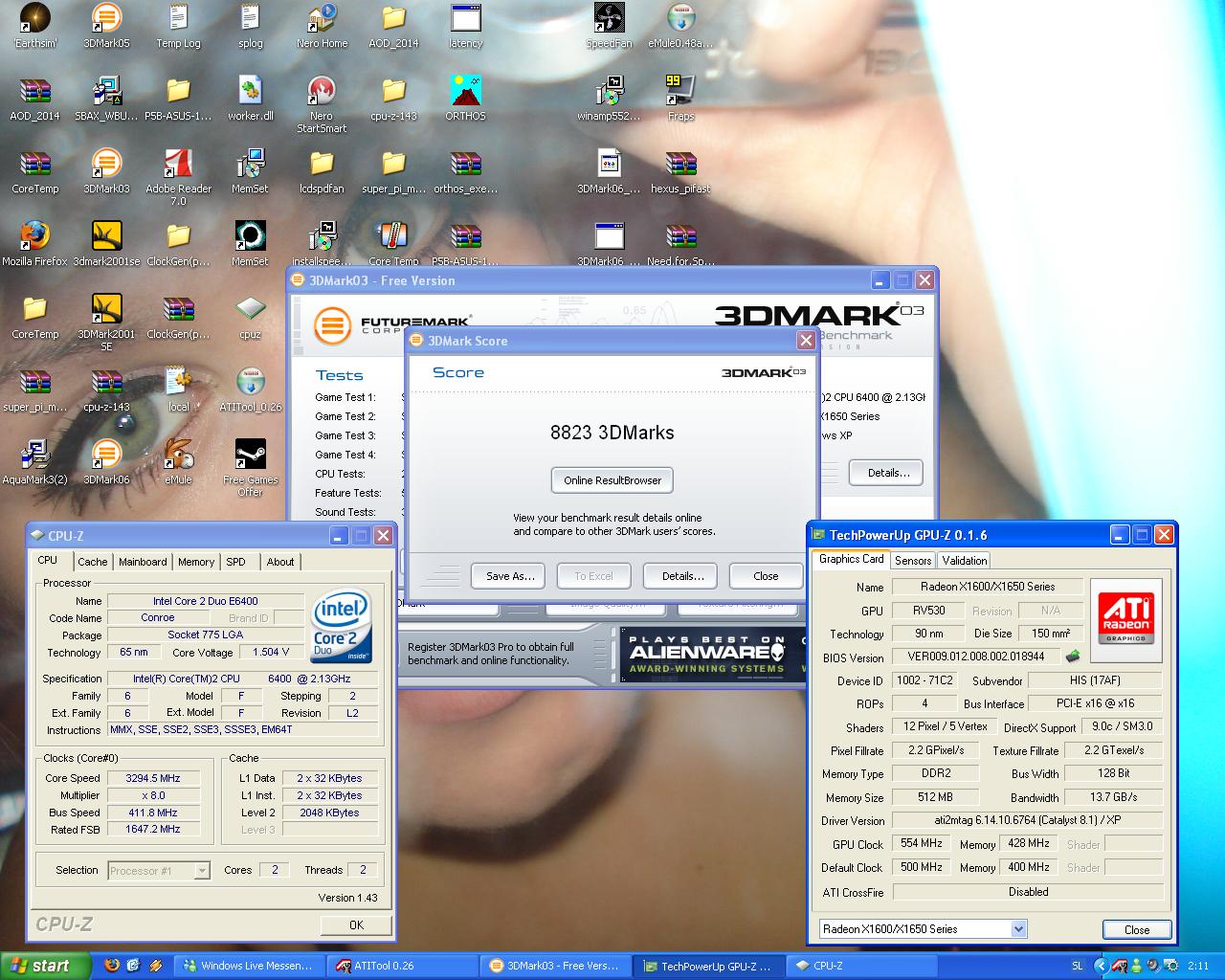Select the ATITool 0.26 taskbar button
Image resolution: width=1225 pixels, height=980 pixels.
pyautogui.click(x=403, y=966)
